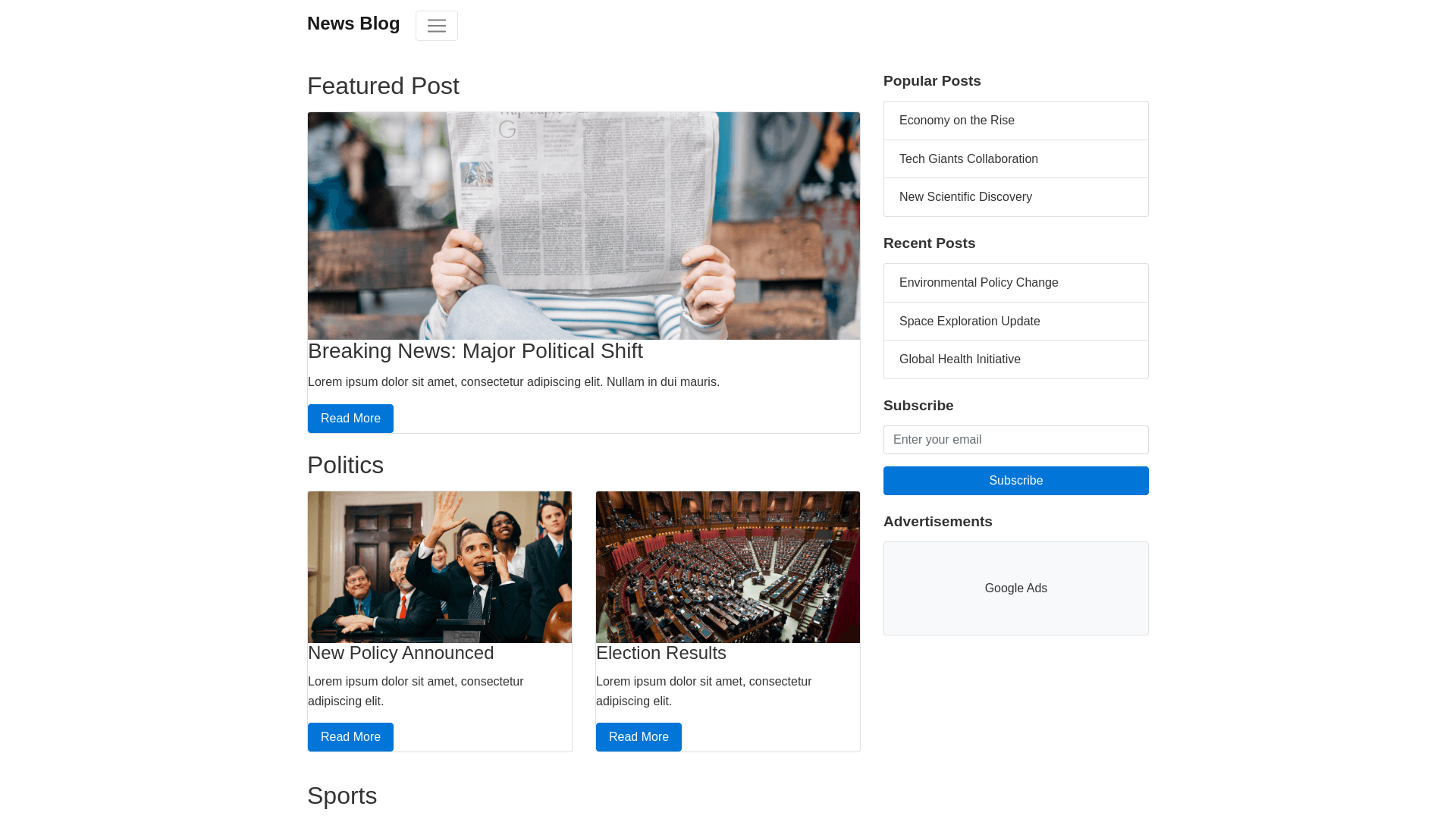The image size is (1456, 819).
Task: Click the Election Results card title
Action: click(x=661, y=653)
